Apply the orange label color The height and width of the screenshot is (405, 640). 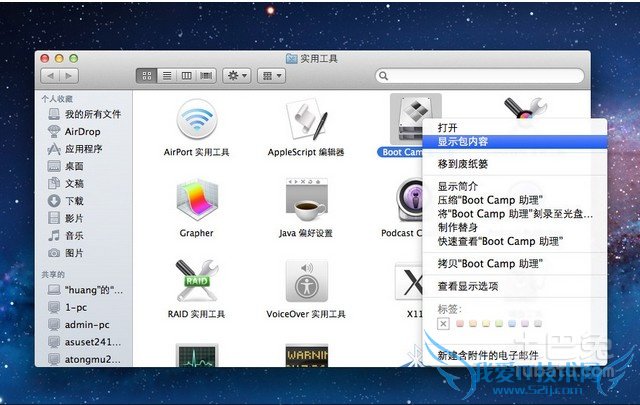point(473,324)
